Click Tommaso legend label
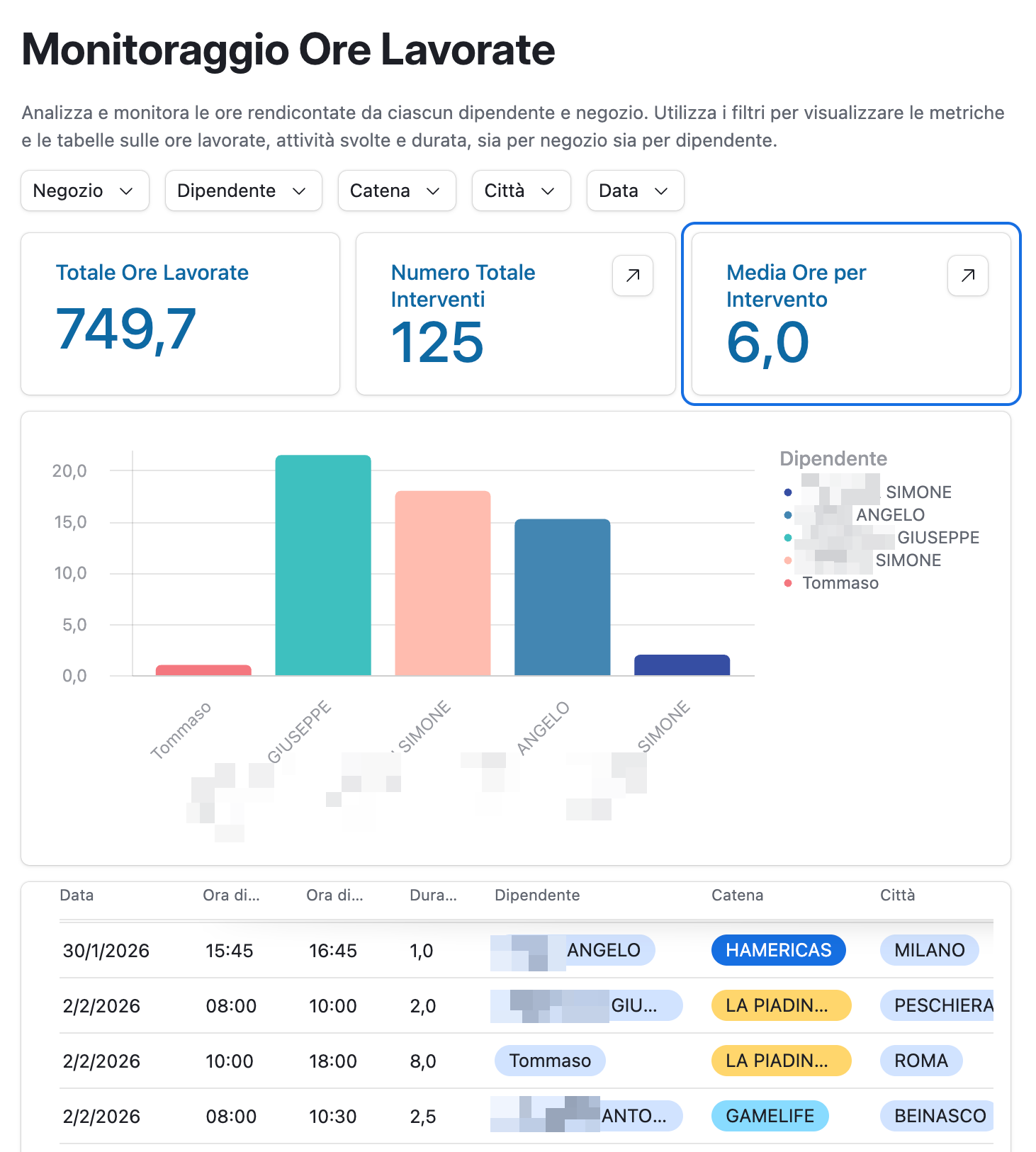The width and height of the screenshot is (1036, 1152). pyautogui.click(x=840, y=583)
